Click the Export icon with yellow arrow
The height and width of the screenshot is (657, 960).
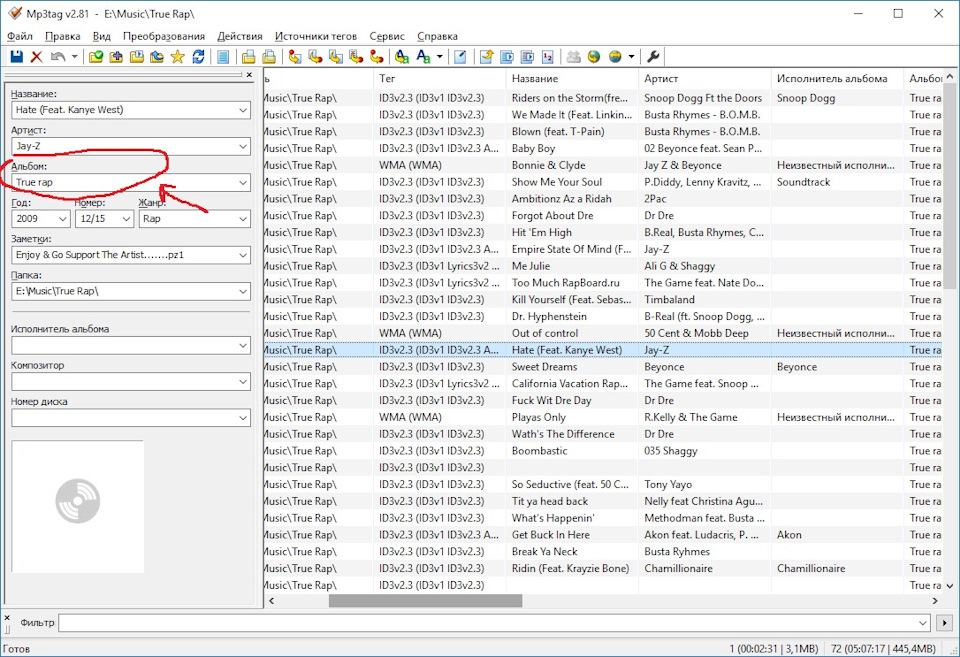[486, 57]
